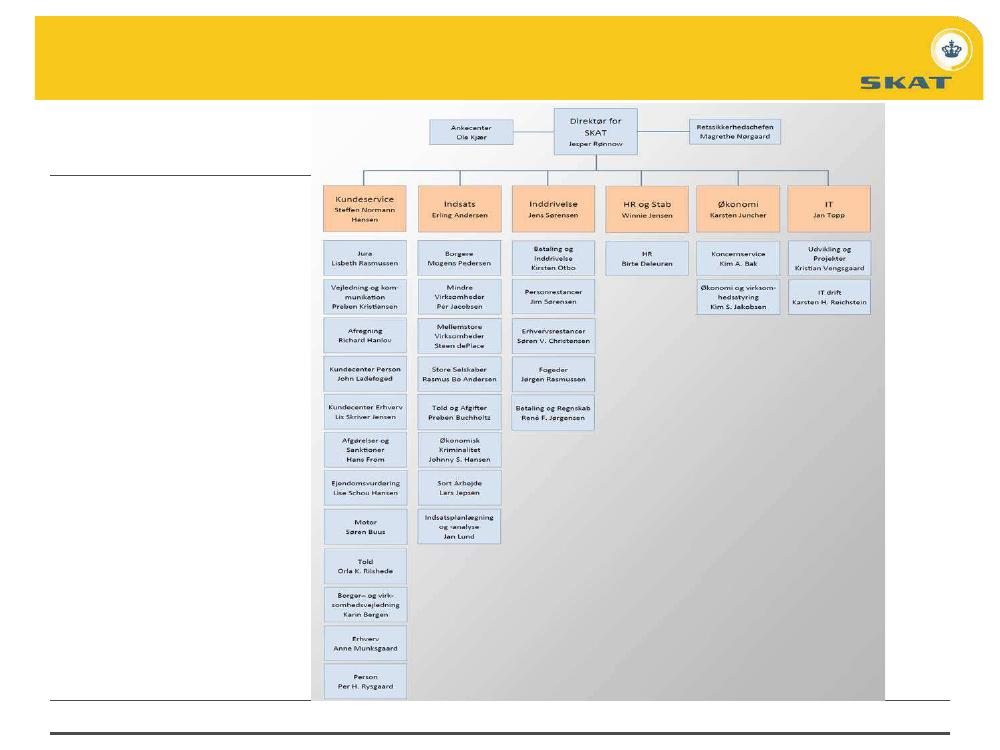Select Mindre Virksomheder Per Jacobsen box

[460, 297]
